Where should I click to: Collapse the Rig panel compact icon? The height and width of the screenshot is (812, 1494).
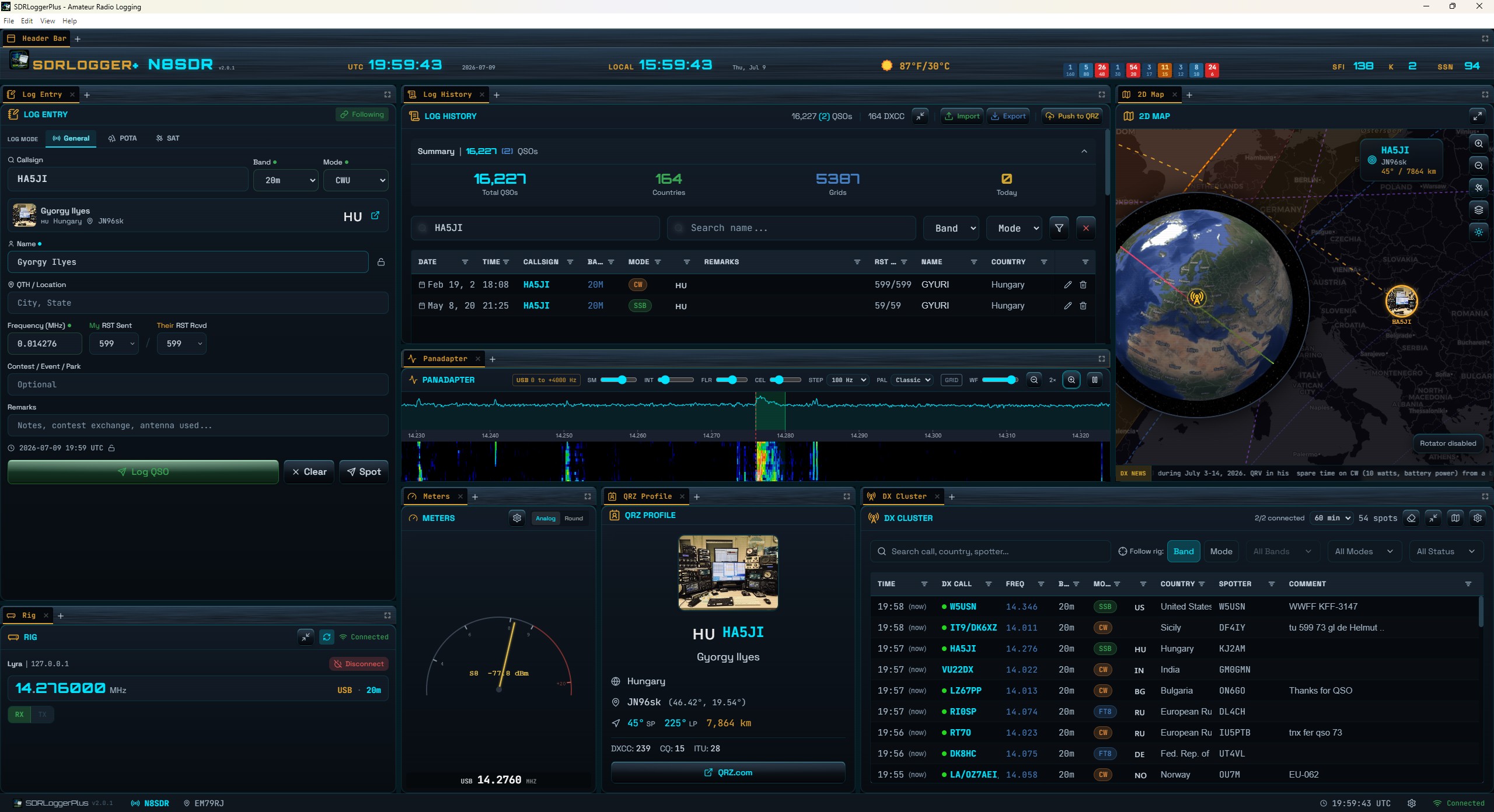[306, 637]
